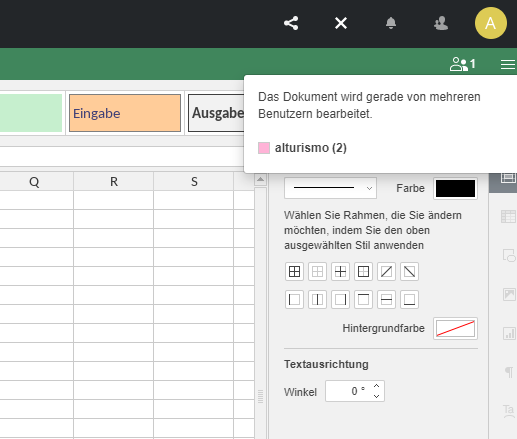Open the shape settings sidebar icon
The width and height of the screenshot is (517, 439).
pos(509,255)
